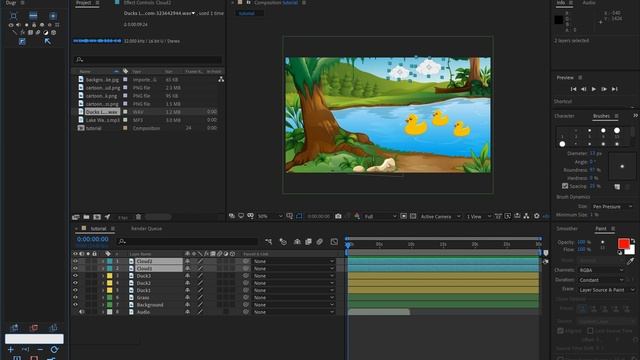The height and width of the screenshot is (360, 640).
Task: Step forward one frame in Preview panel
Action: (x=604, y=89)
